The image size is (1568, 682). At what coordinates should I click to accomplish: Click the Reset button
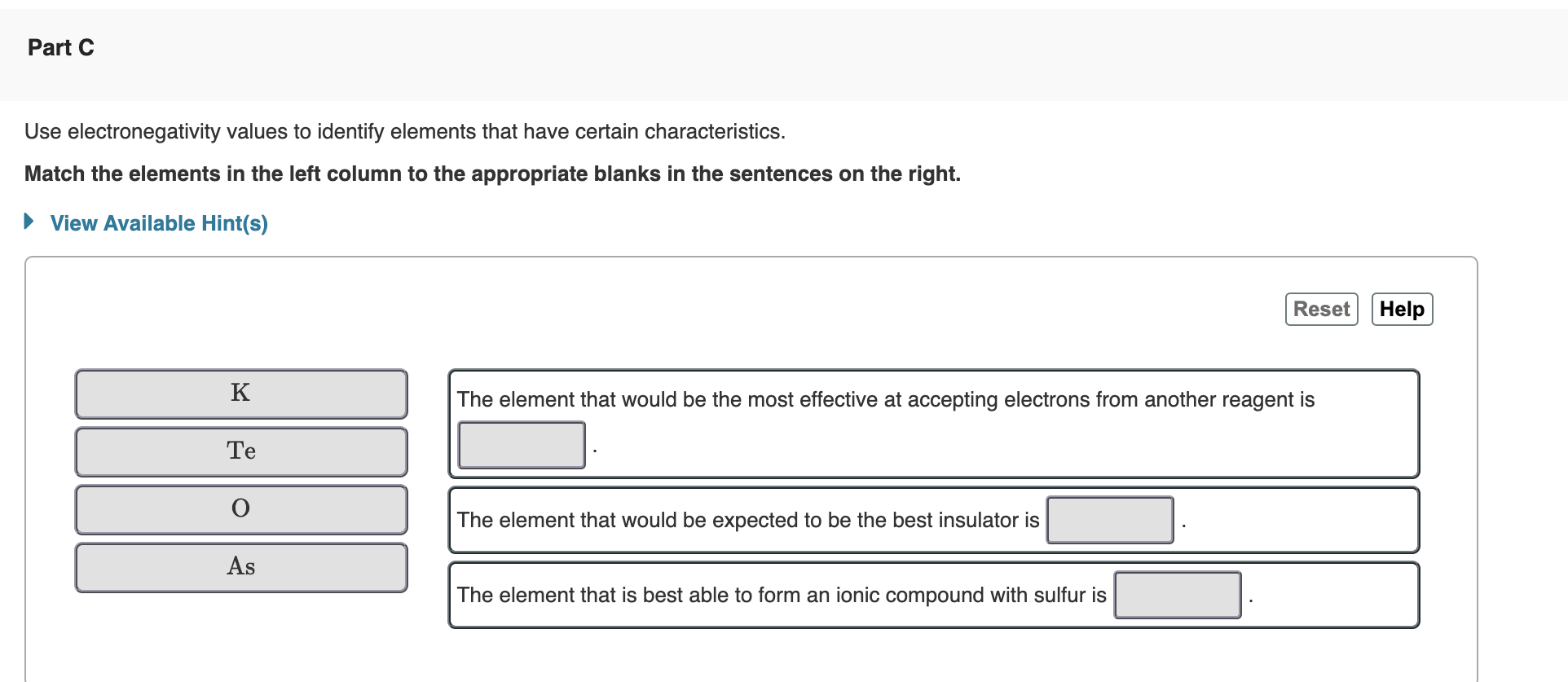pos(1320,309)
